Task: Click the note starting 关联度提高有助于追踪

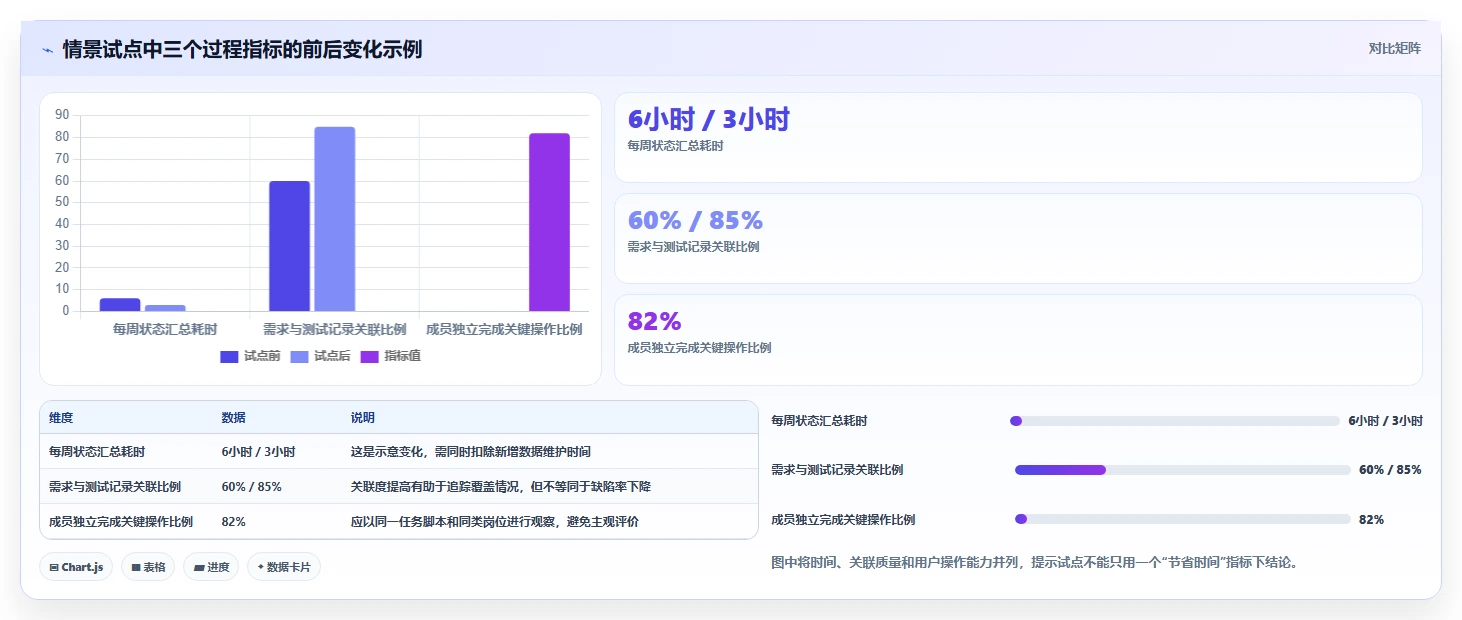Action: pyautogui.click(x=501, y=487)
